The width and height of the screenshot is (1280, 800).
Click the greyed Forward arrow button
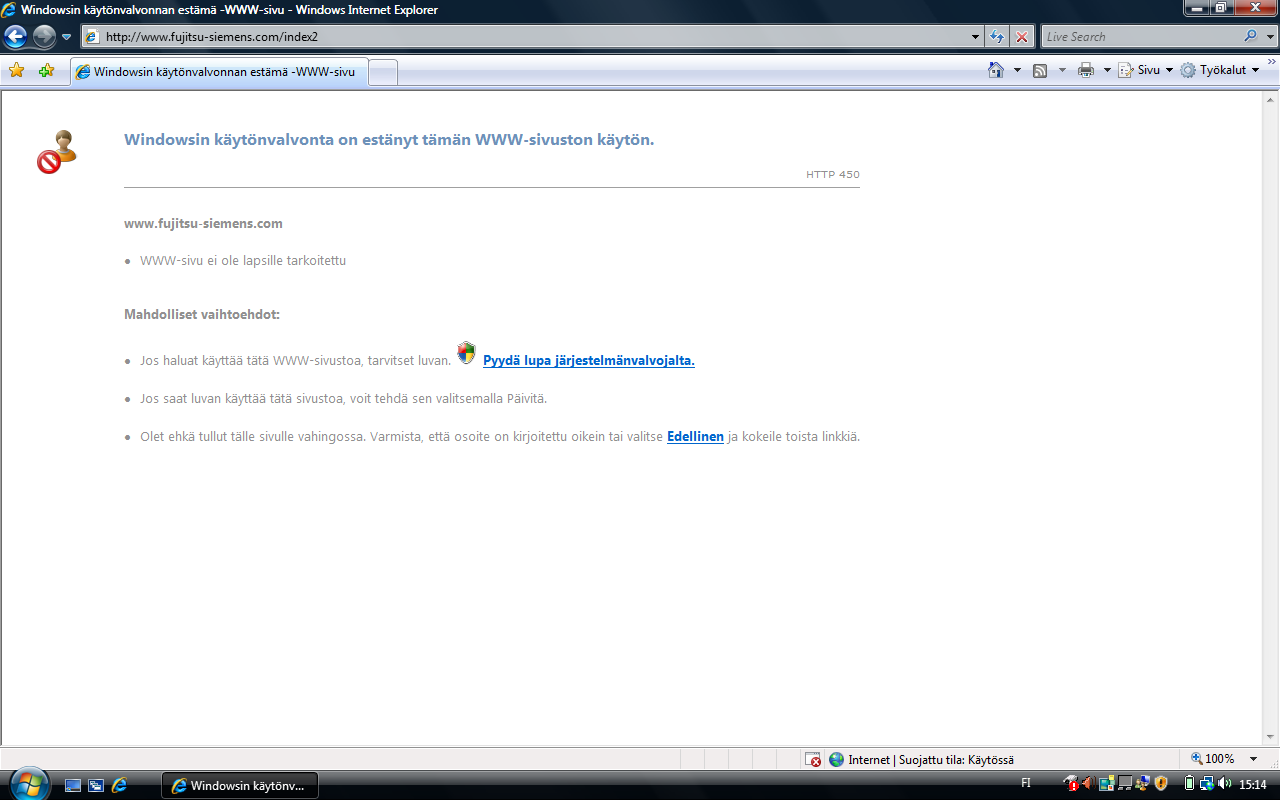[x=44, y=37]
